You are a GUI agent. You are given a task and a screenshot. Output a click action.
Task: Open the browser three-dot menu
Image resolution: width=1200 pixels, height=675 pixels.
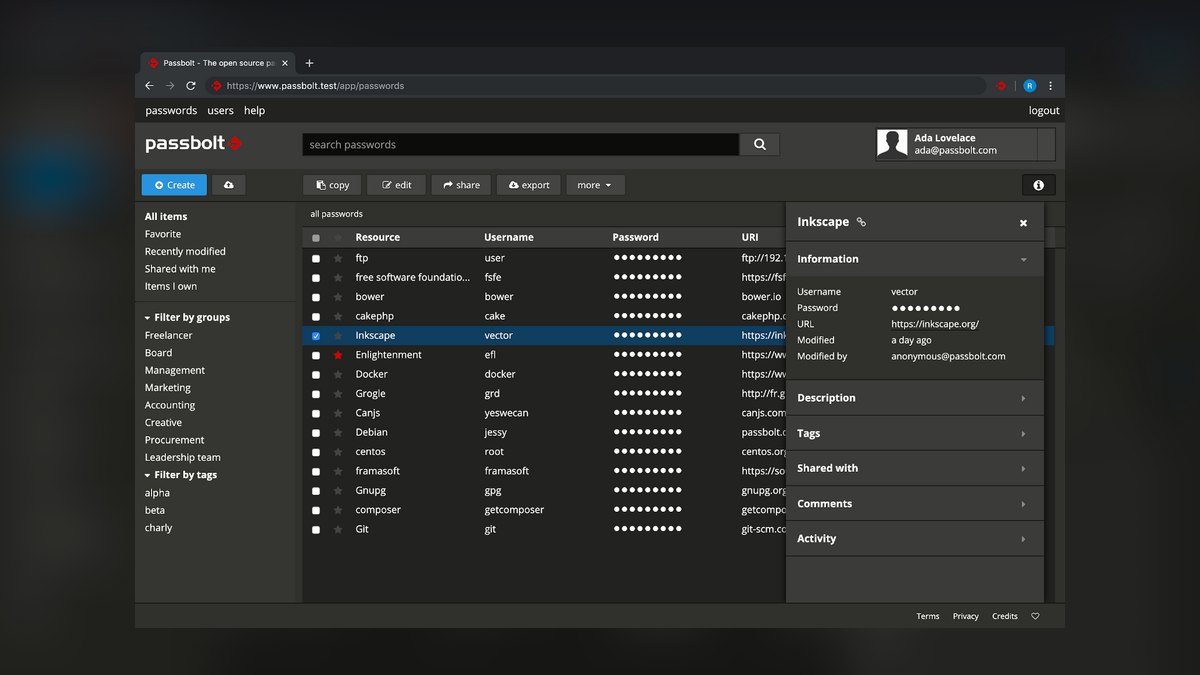[x=1050, y=86]
